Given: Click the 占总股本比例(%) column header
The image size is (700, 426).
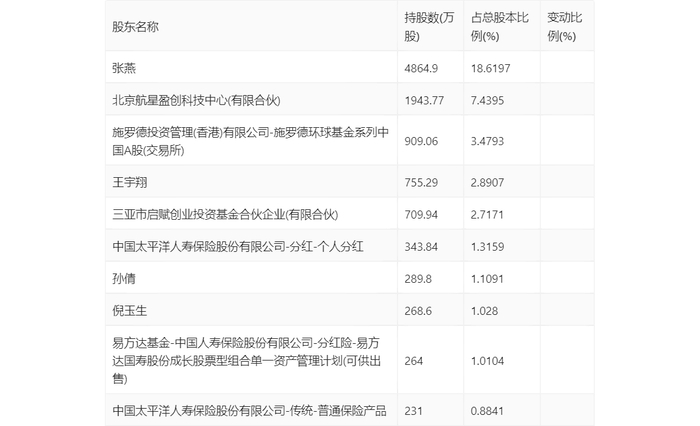Looking at the screenshot, I should [500, 27].
